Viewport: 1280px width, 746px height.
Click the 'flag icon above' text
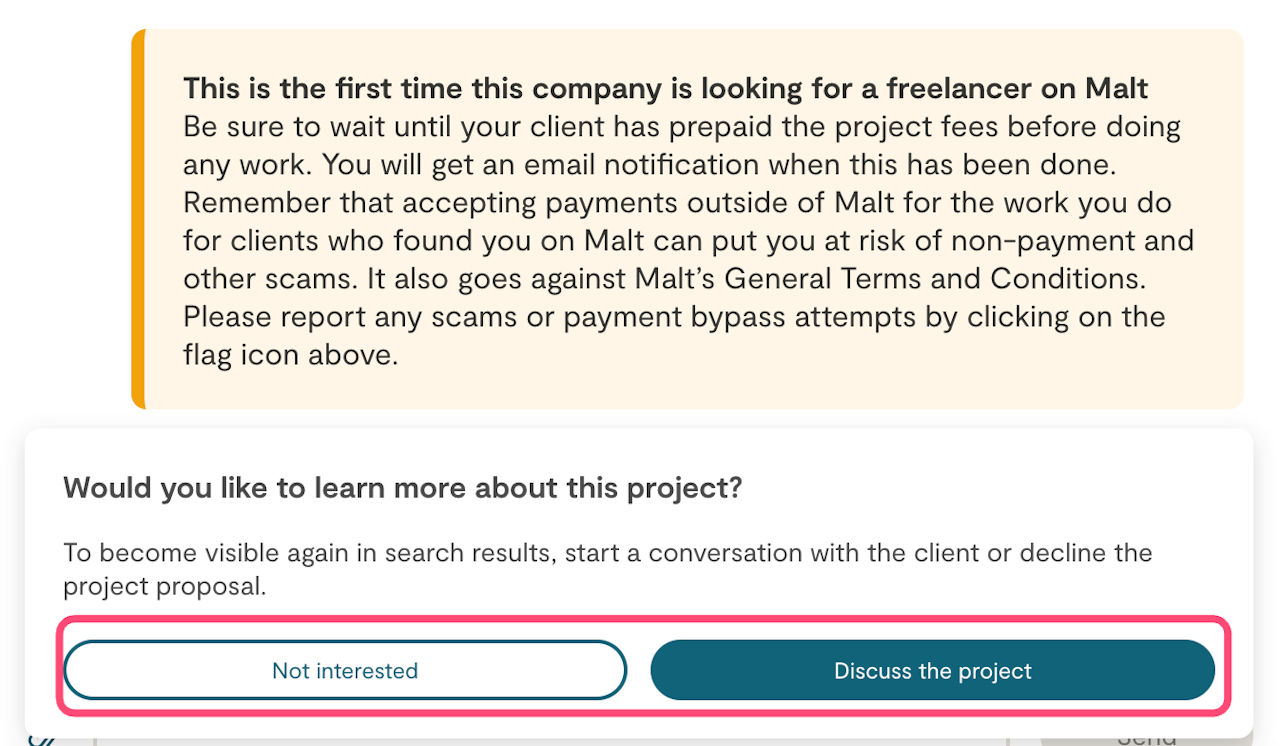(x=291, y=355)
